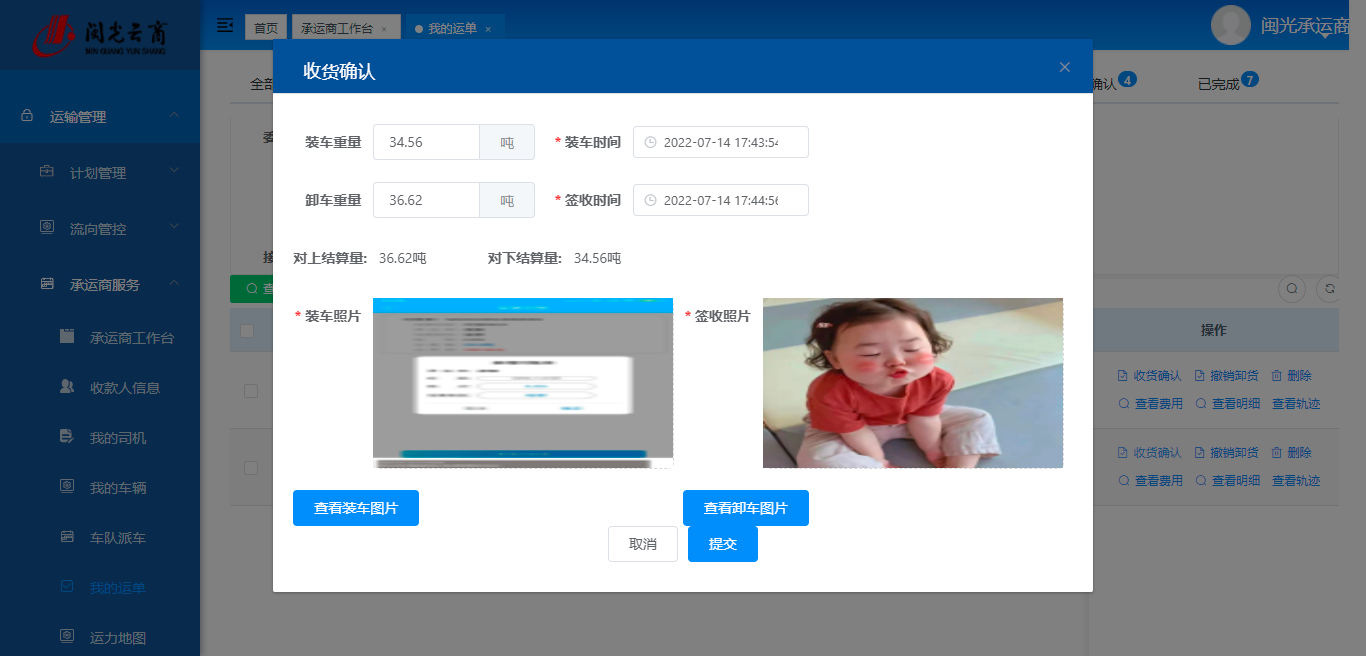Click 查看轨迹 in the second row
Viewport: 1366px width, 656px height.
(x=1296, y=481)
